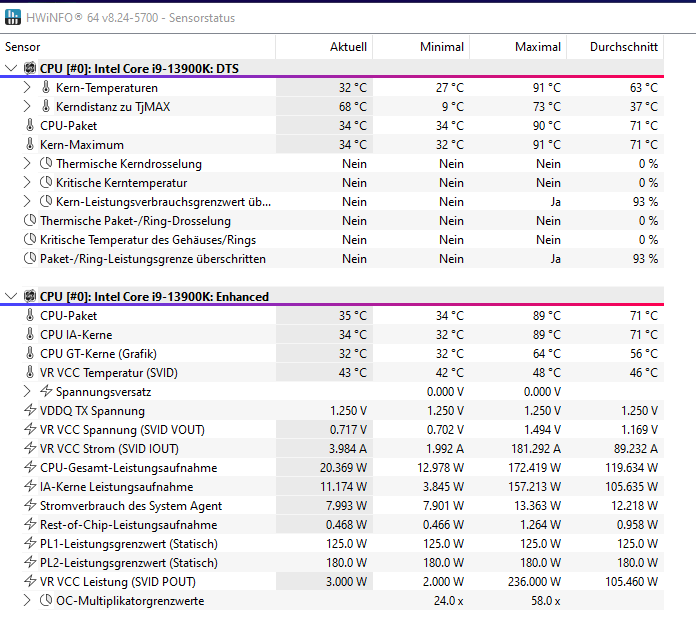Click '105.635 W' average of IA-Kerne Leistungsaufnahme
The width and height of the screenshot is (696, 628).
pos(631,486)
